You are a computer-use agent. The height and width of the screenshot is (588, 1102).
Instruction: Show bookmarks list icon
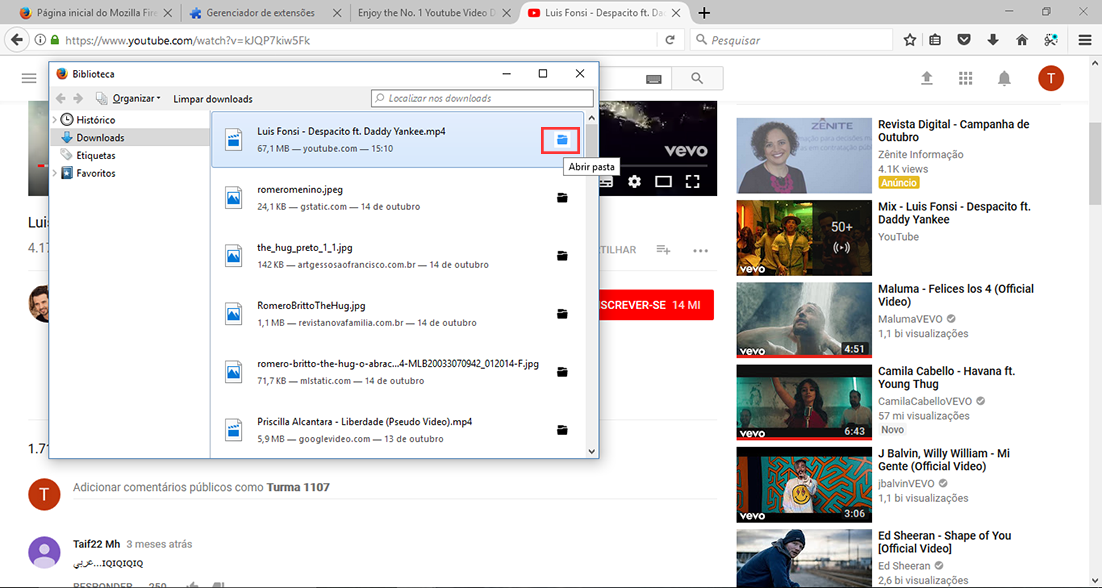935,40
